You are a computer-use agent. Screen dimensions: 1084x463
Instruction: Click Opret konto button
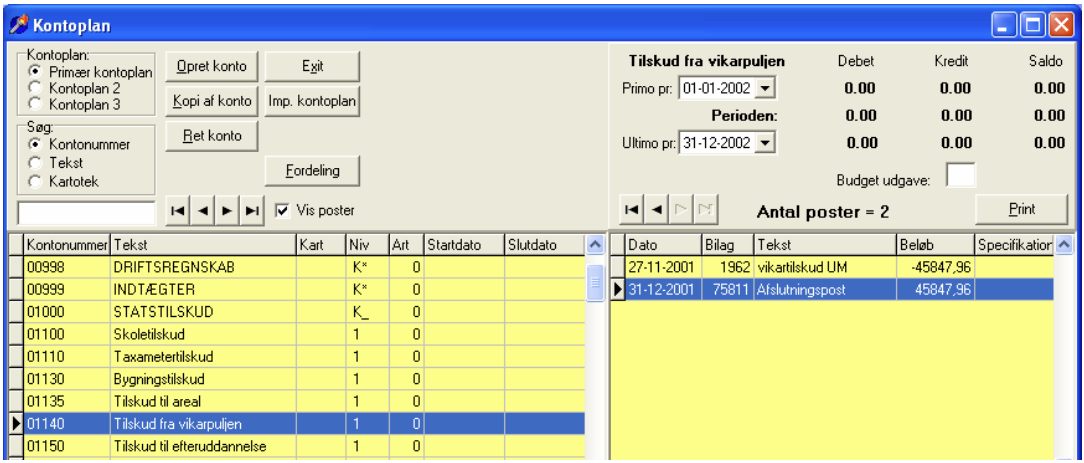click(212, 67)
